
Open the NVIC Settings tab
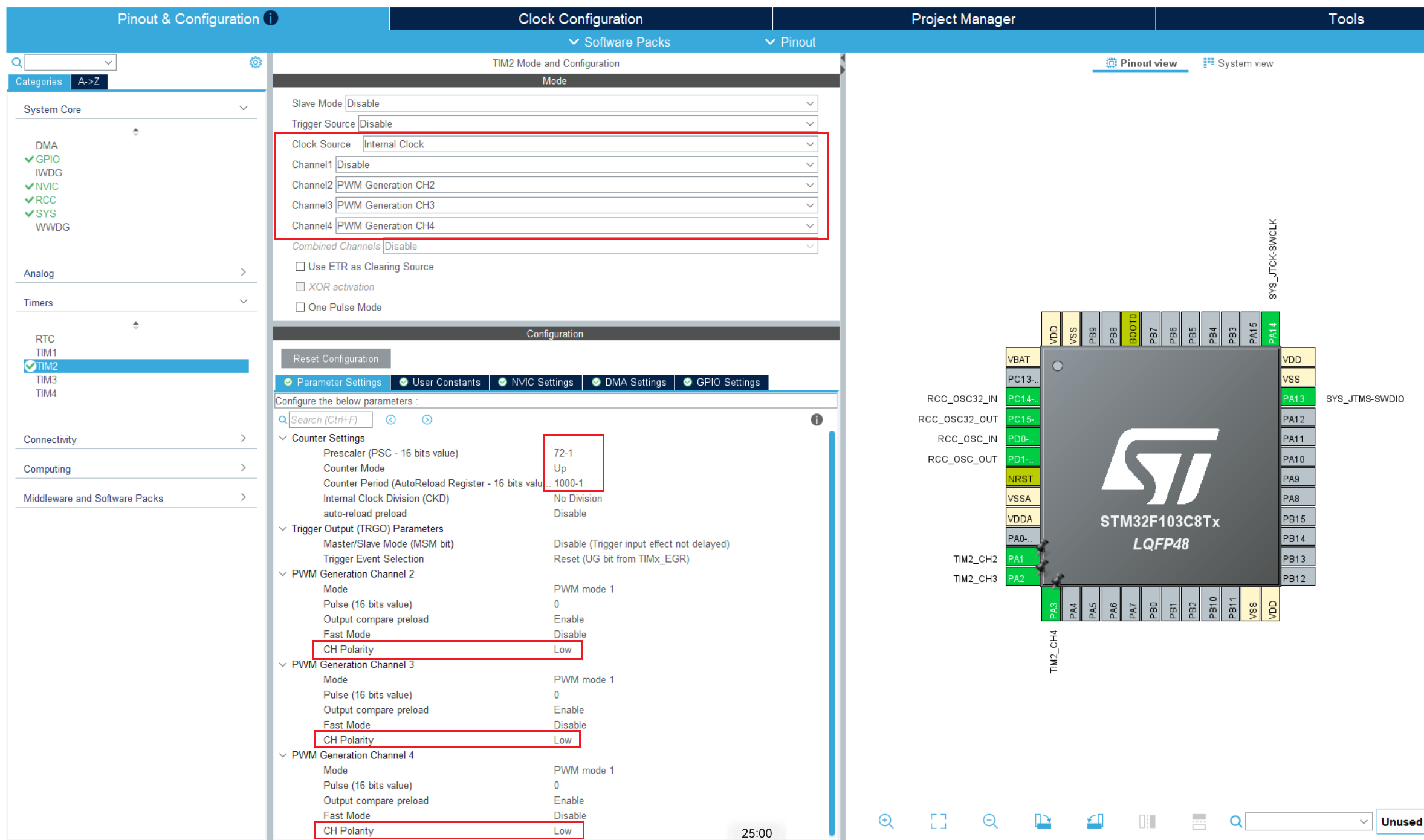pyautogui.click(x=536, y=383)
